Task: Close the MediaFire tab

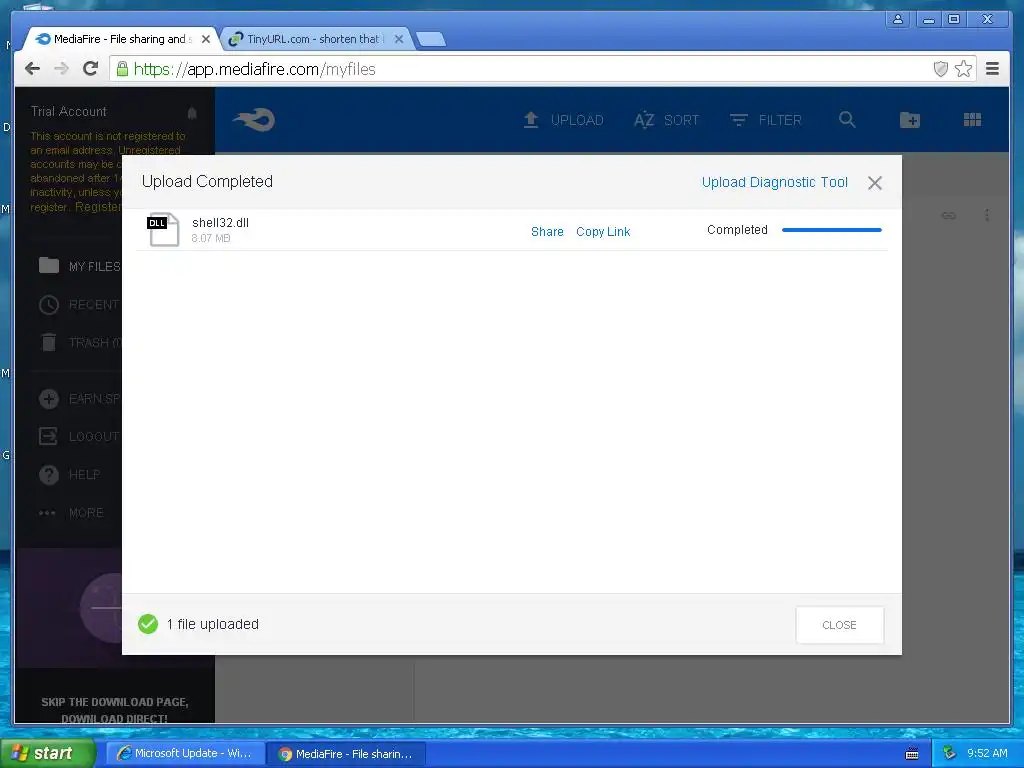Action: pyautogui.click(x=206, y=39)
